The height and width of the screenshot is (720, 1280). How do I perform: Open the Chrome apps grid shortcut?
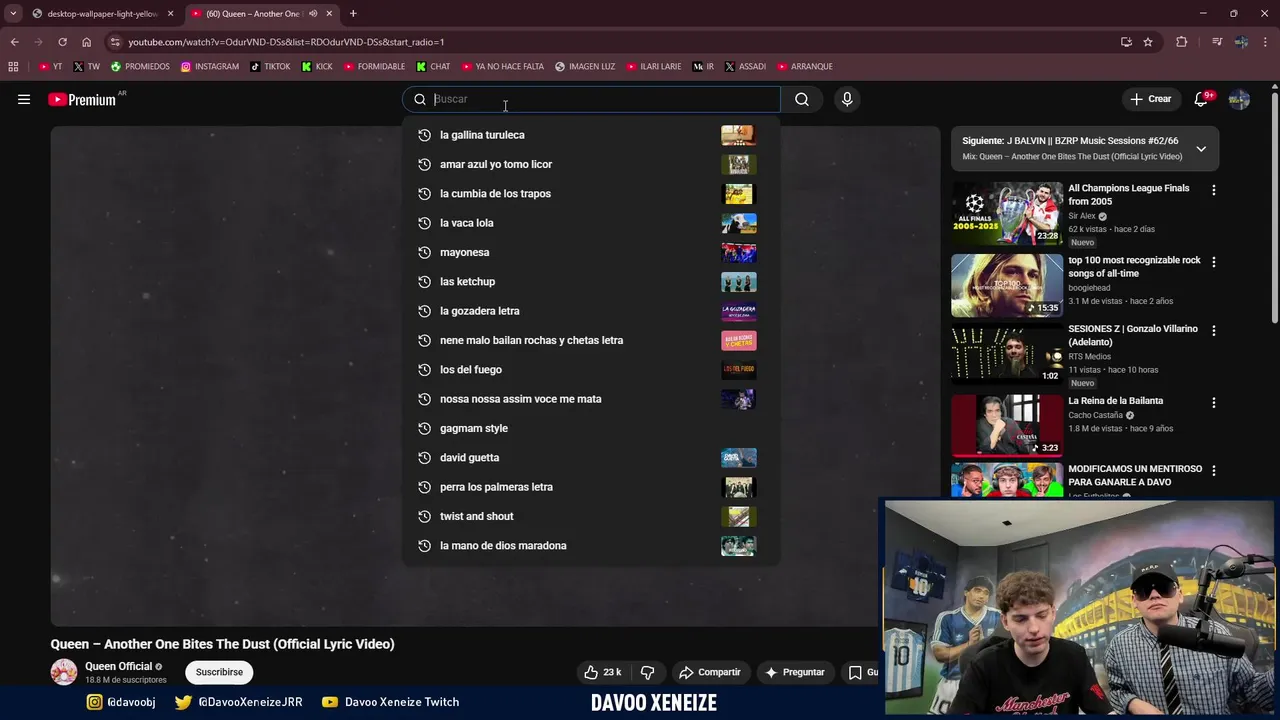point(13,67)
